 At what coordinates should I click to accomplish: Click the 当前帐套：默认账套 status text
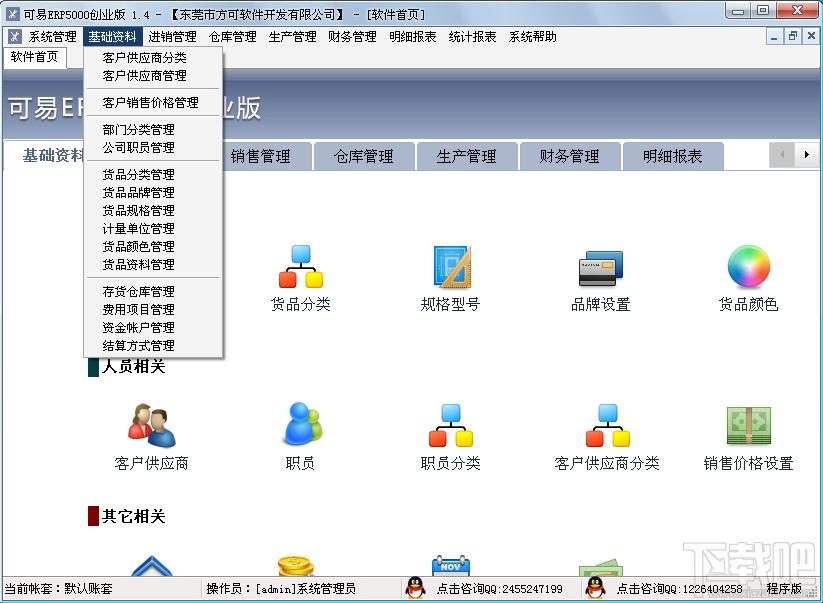click(58, 588)
